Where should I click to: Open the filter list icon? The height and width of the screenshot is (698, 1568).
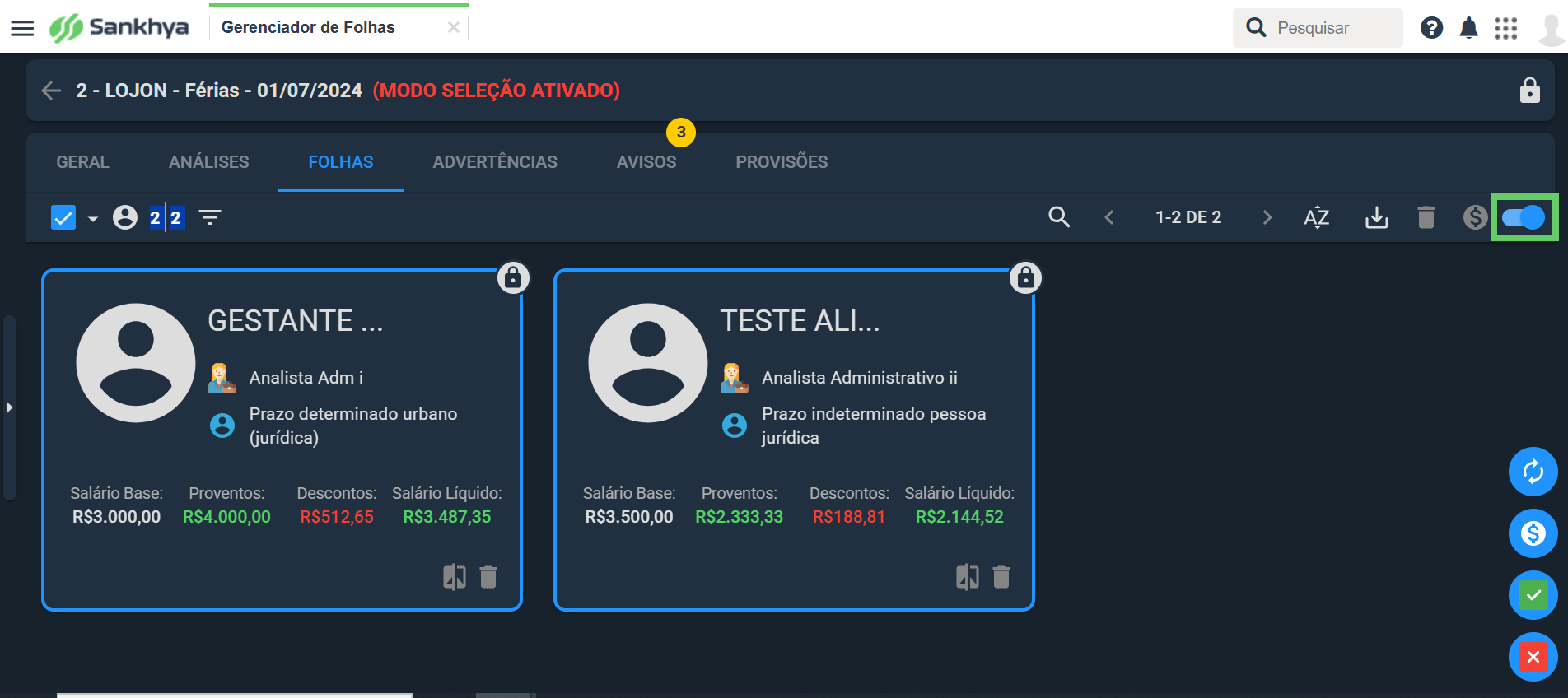(x=210, y=217)
